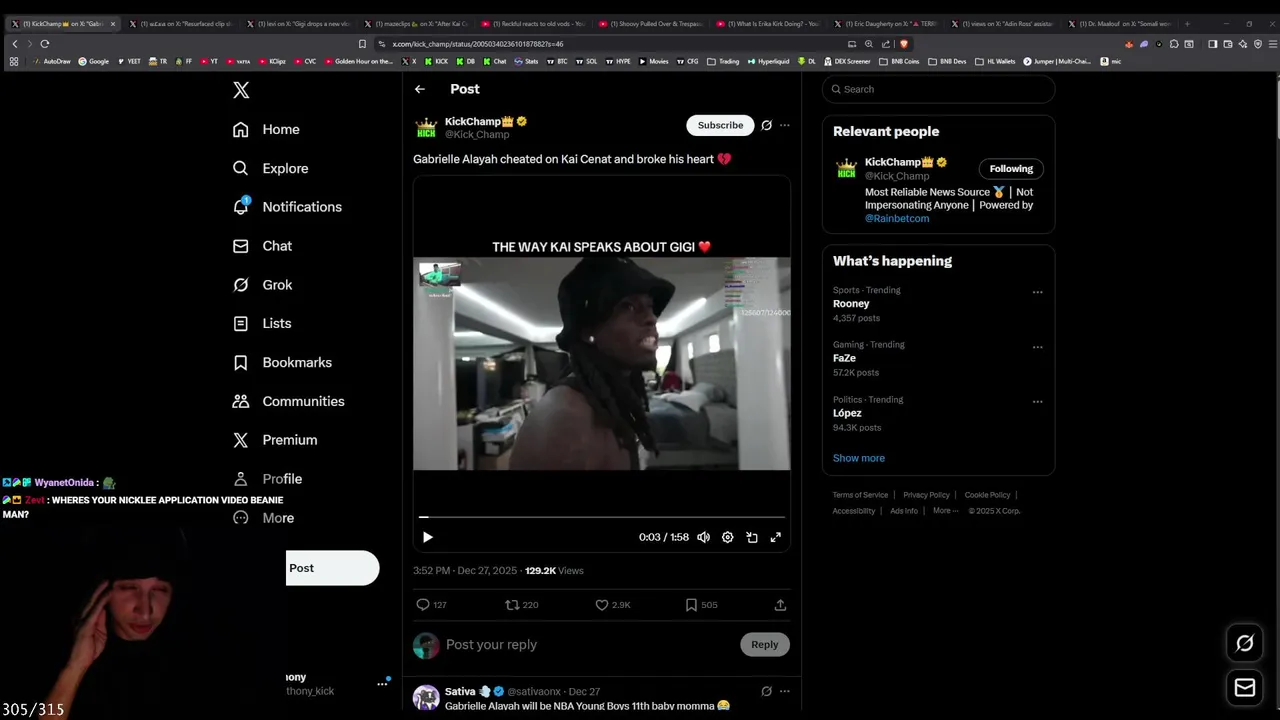Expand the More footer links dropdown
The image size is (1280, 720).
tap(945, 511)
